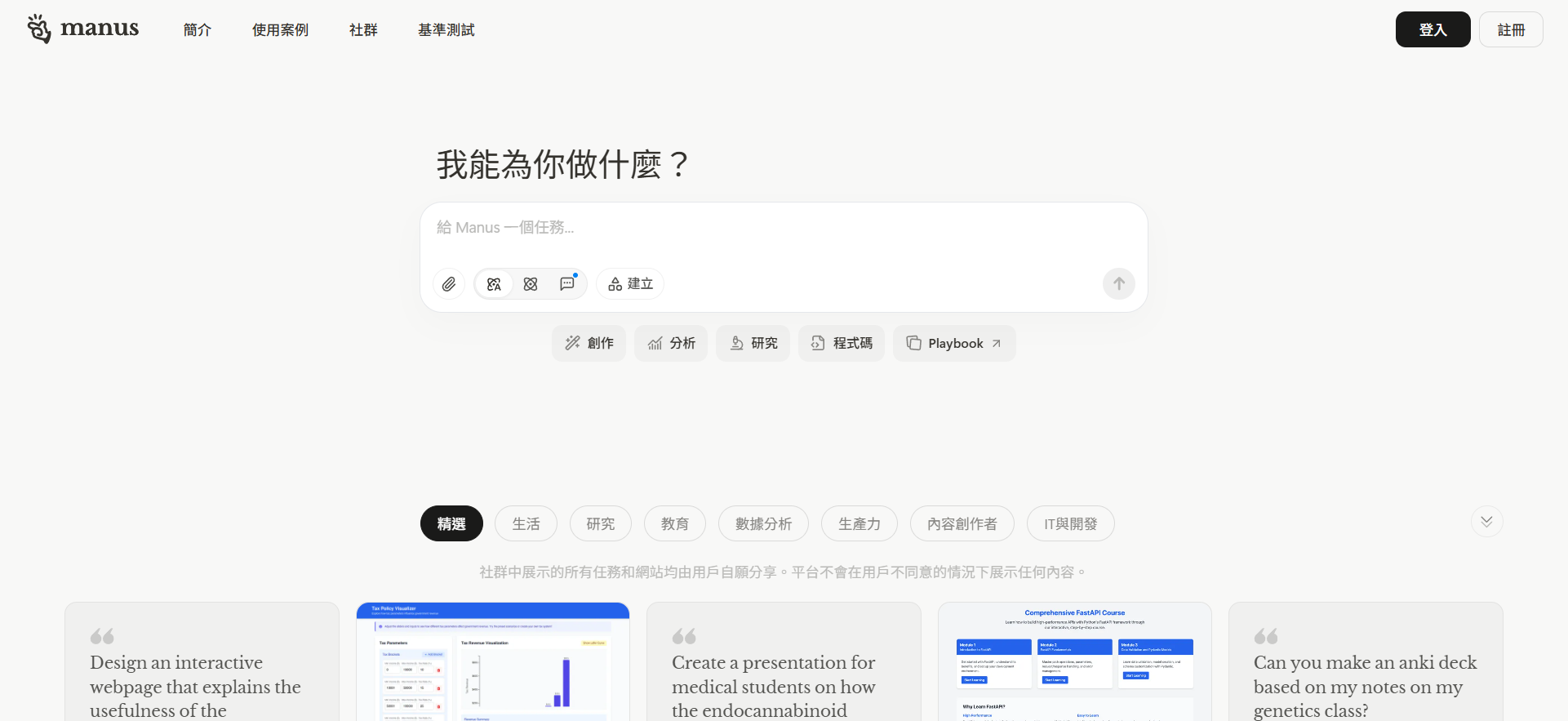
Task: Open the Comprehensive FastAPI Course thumbnail
Action: coord(1075,662)
